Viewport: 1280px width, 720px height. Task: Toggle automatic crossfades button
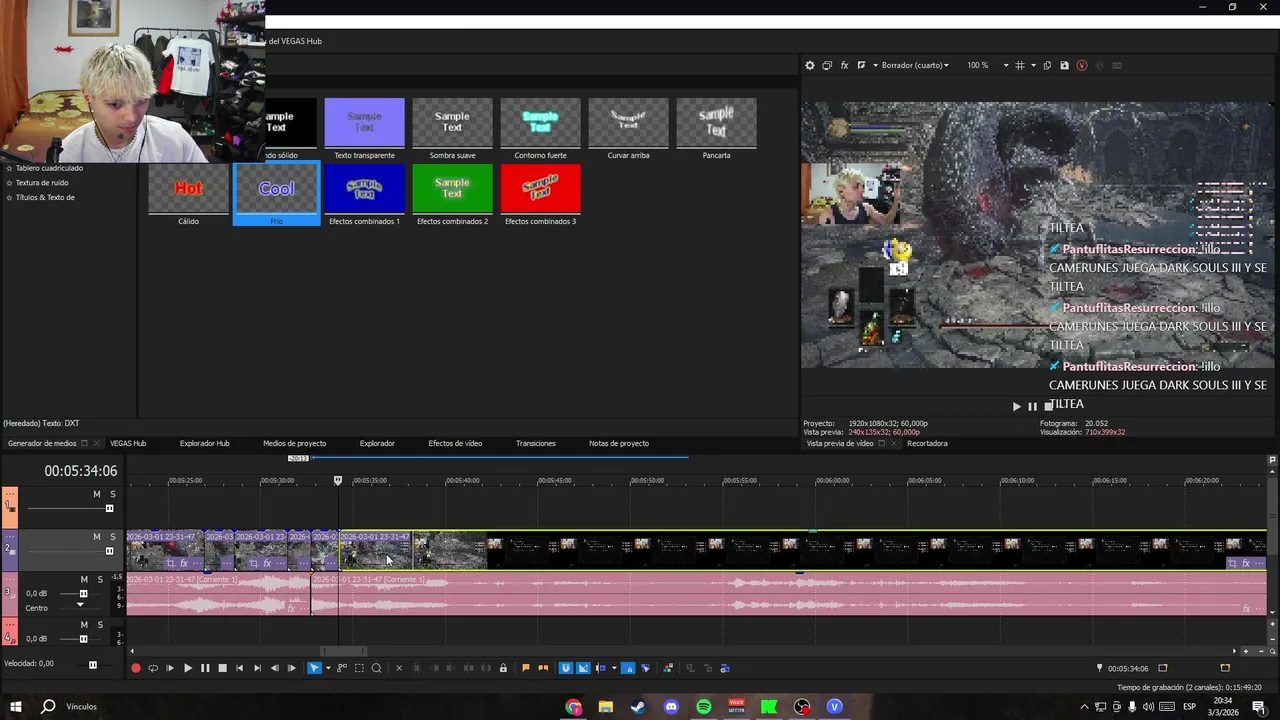[x=583, y=668]
